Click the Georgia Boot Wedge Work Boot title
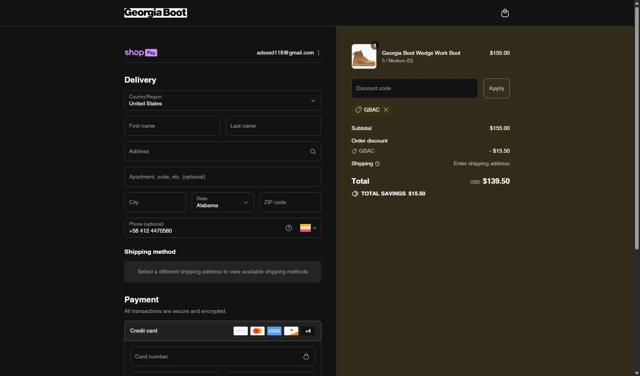Image resolution: width=640 pixels, height=376 pixels. click(421, 53)
